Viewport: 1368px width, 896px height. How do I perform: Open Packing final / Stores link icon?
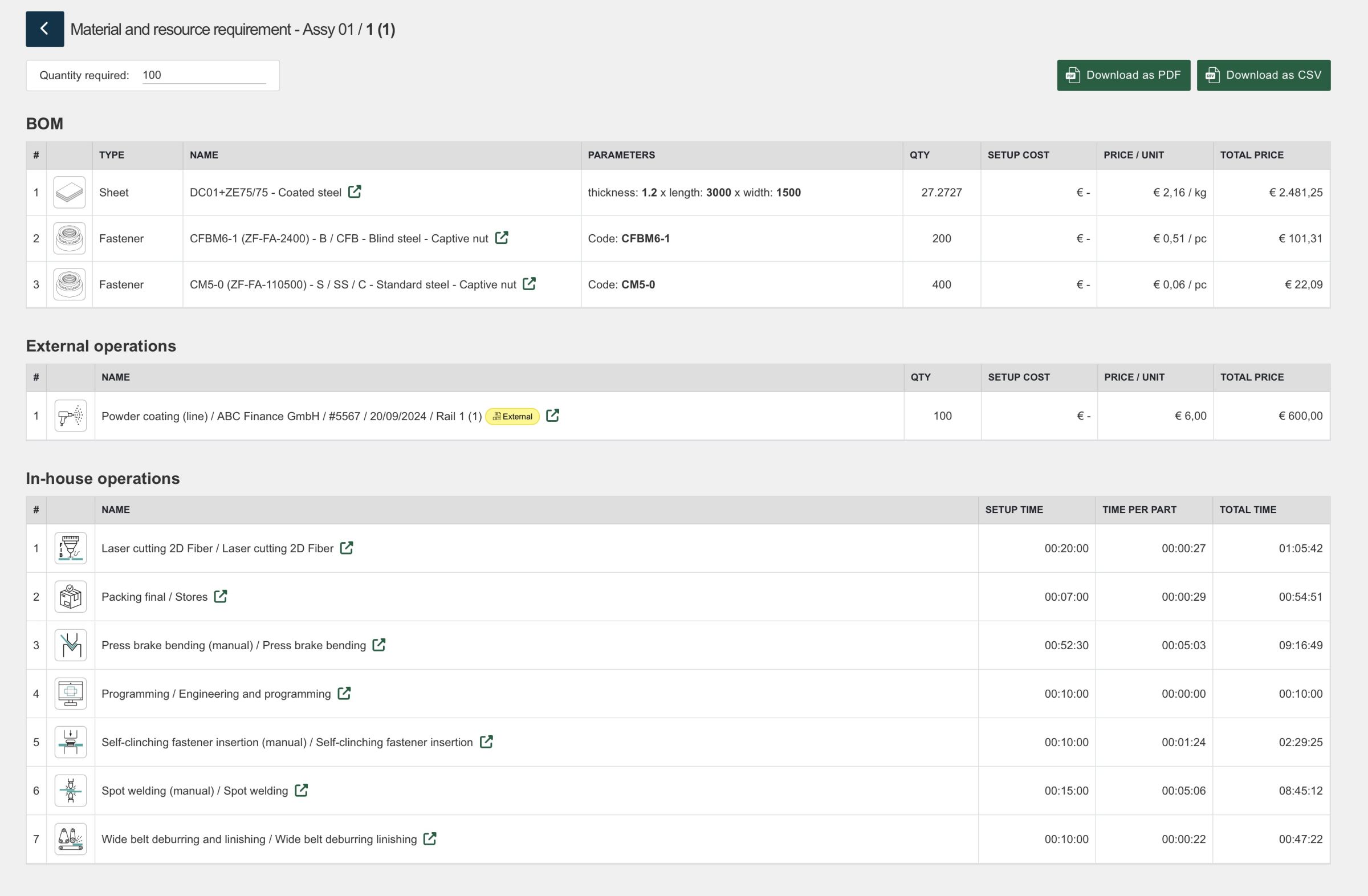(x=220, y=596)
